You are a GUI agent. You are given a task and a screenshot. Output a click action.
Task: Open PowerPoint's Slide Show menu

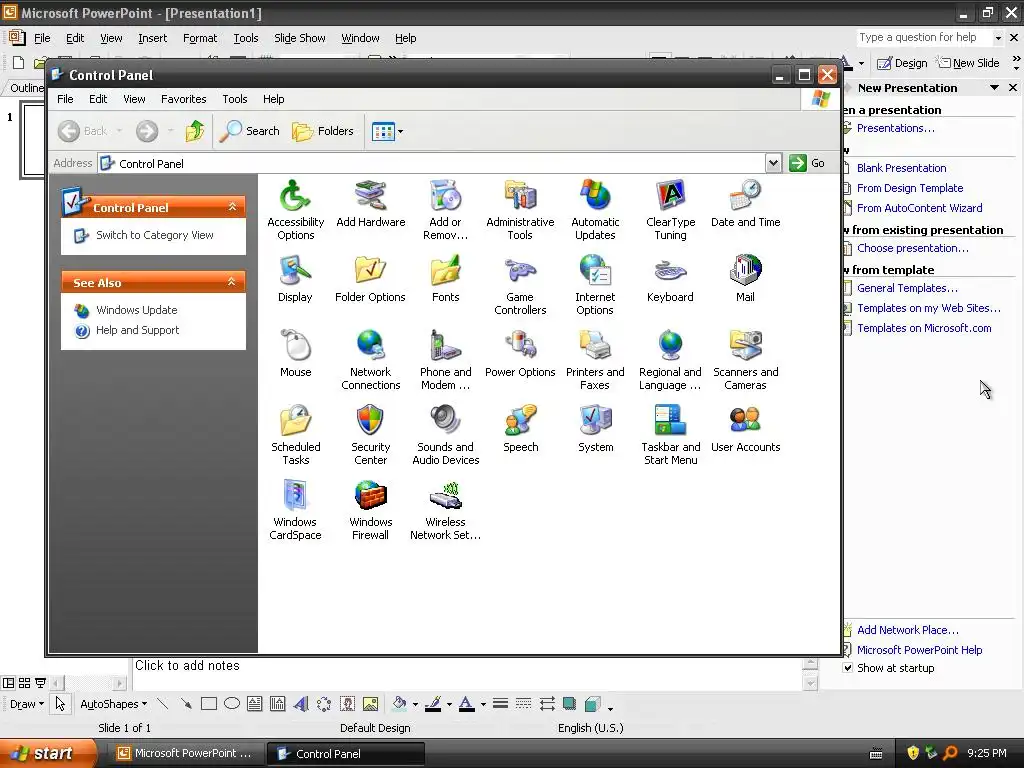[x=300, y=39]
